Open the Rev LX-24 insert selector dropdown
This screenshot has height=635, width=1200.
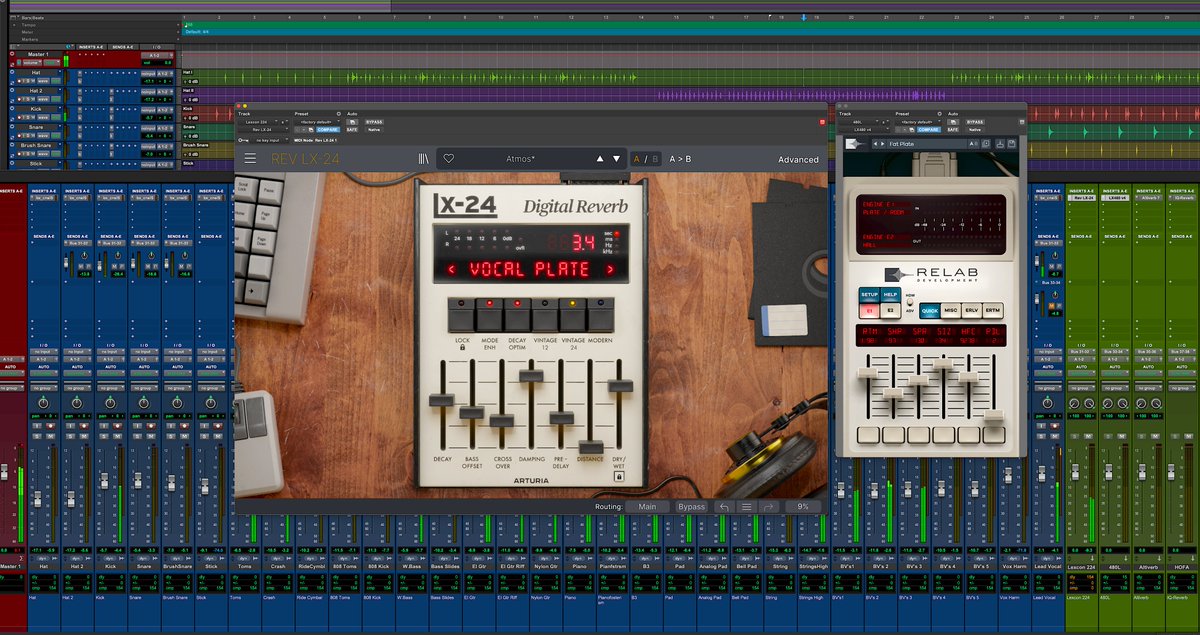pos(264,129)
